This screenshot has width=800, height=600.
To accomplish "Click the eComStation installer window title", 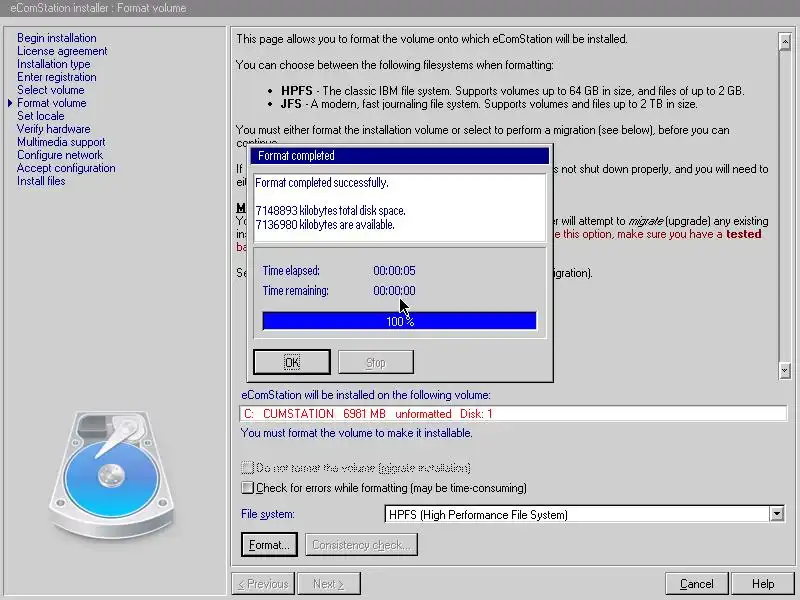I will (x=98, y=8).
